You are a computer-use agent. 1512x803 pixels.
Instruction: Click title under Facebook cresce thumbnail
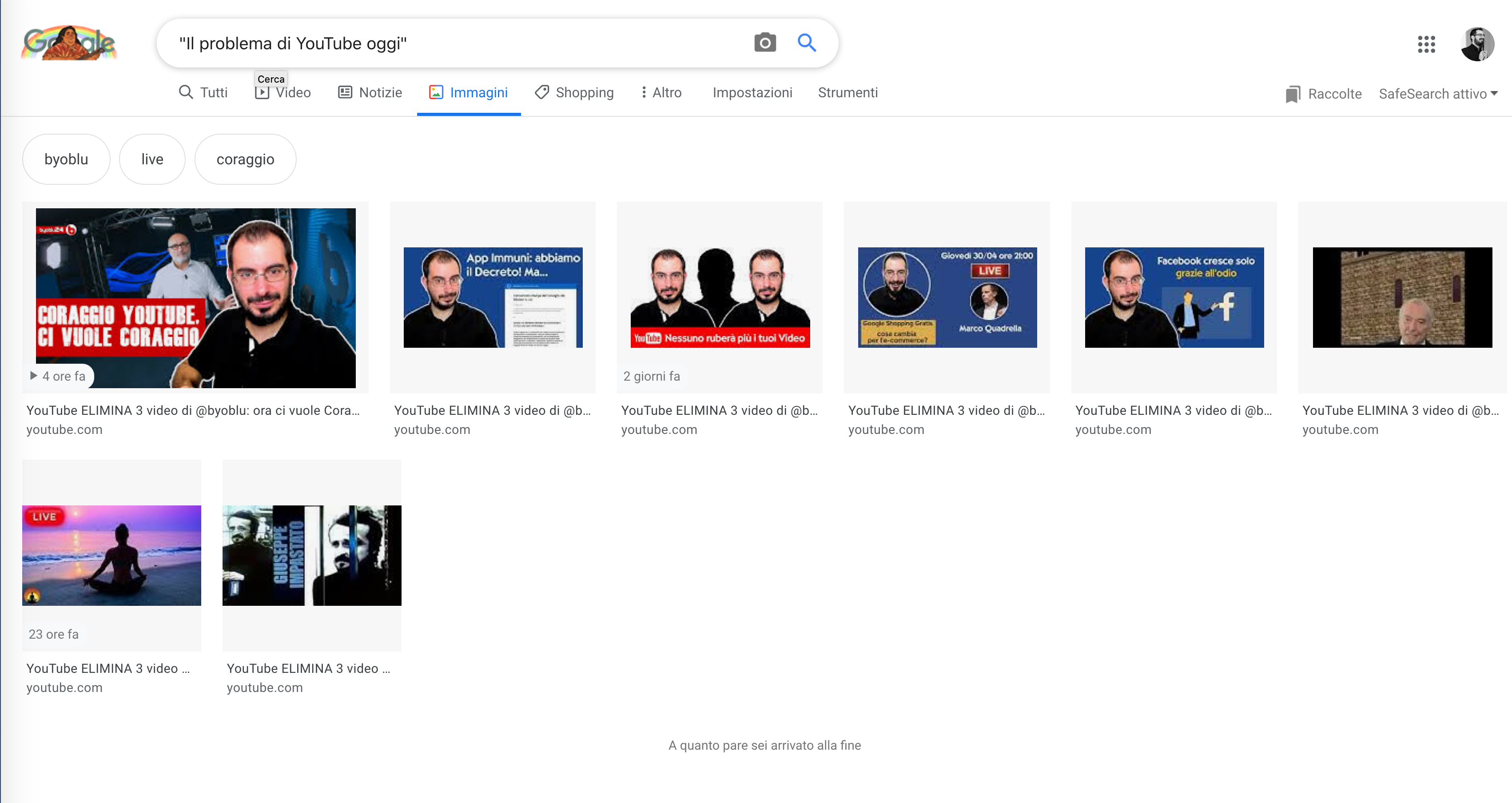pyautogui.click(x=1174, y=410)
